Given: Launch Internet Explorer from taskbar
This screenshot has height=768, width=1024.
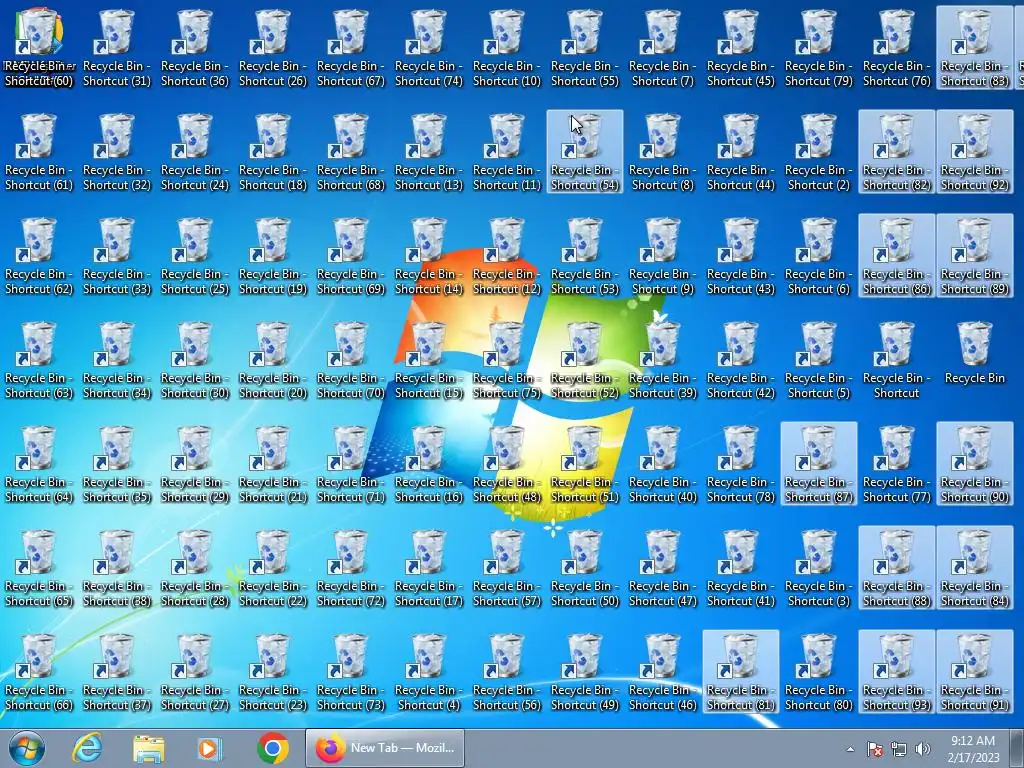Looking at the screenshot, I should point(87,748).
